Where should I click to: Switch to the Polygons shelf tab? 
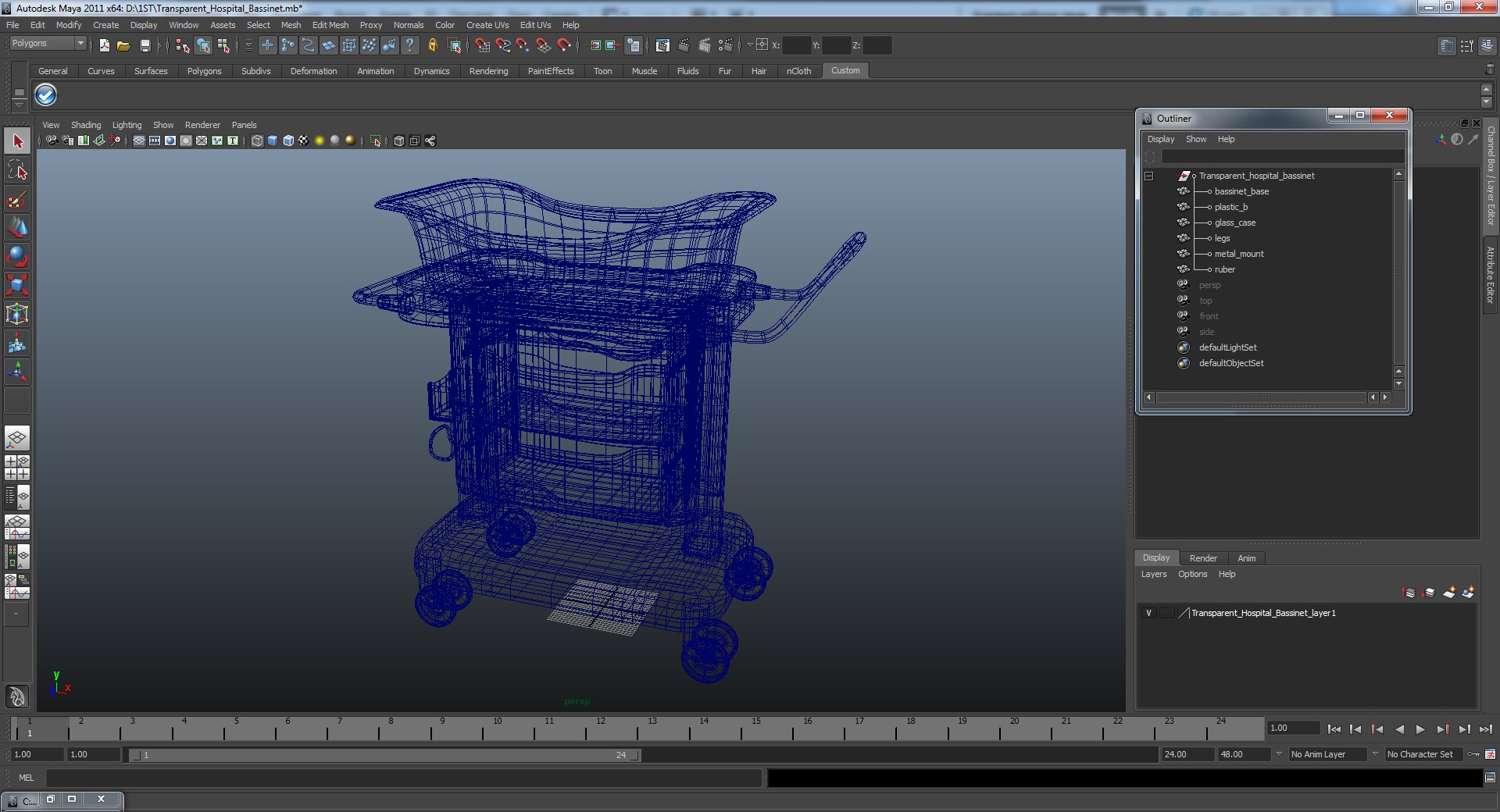coord(204,71)
